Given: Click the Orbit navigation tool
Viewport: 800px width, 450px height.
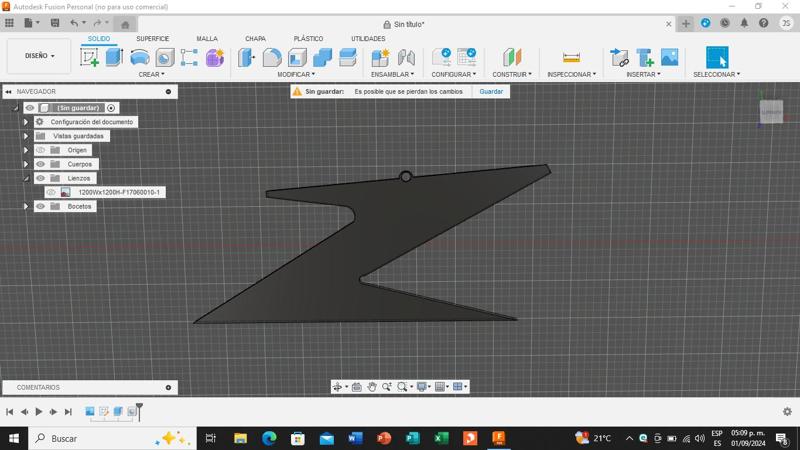Looking at the screenshot, I should pos(337,387).
